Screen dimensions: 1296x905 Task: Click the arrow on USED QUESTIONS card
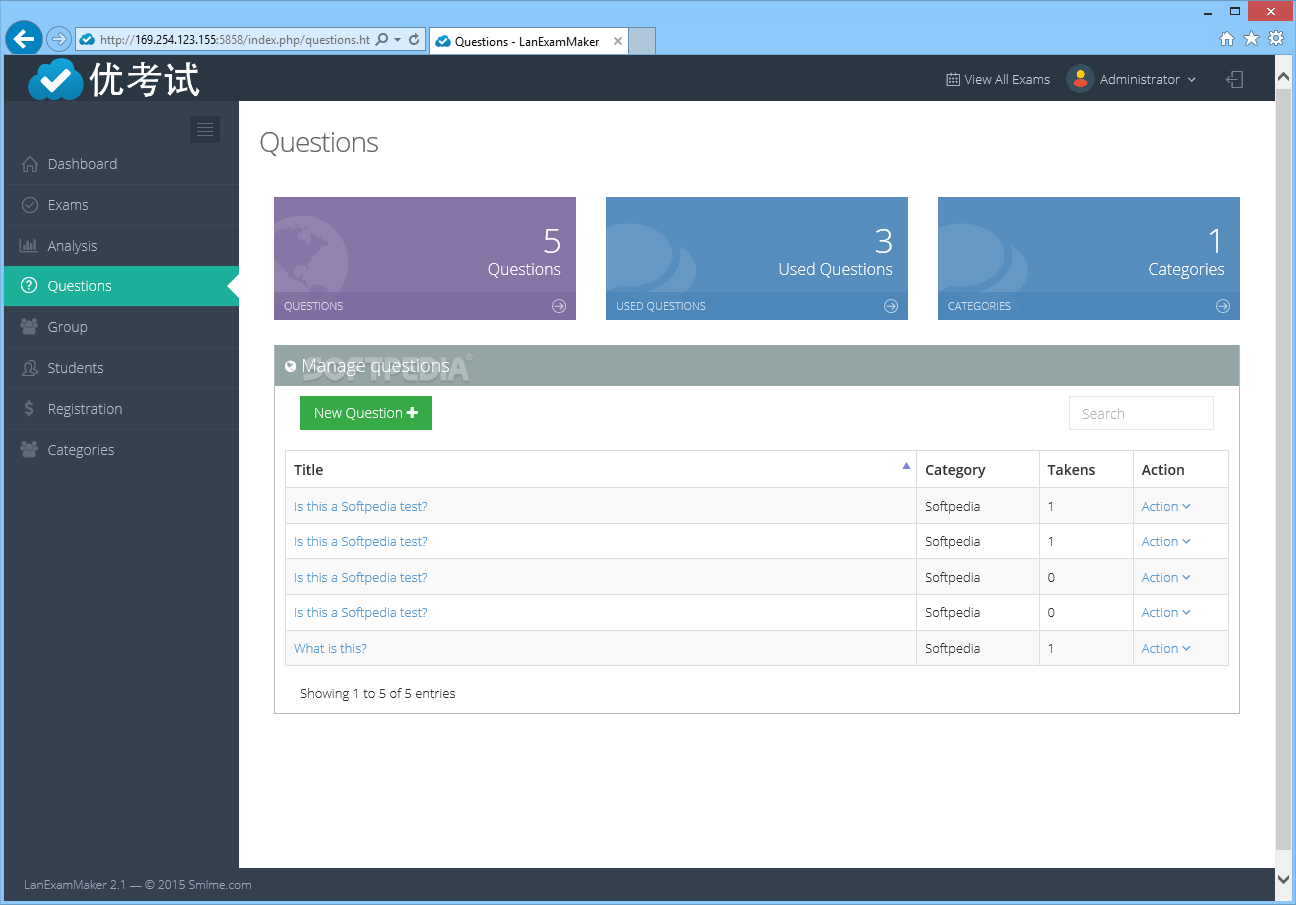pos(891,306)
